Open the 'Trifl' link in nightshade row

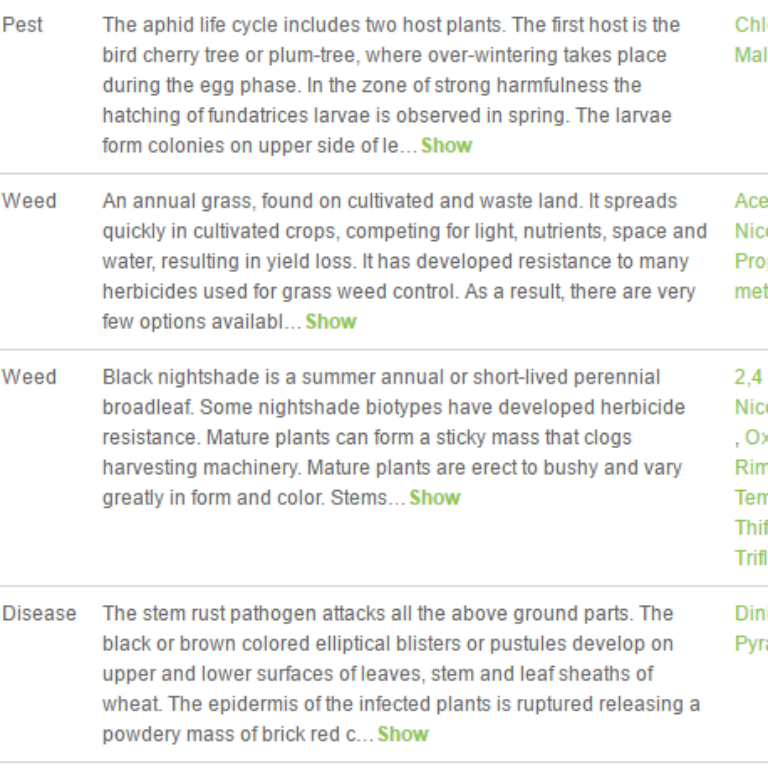click(751, 558)
